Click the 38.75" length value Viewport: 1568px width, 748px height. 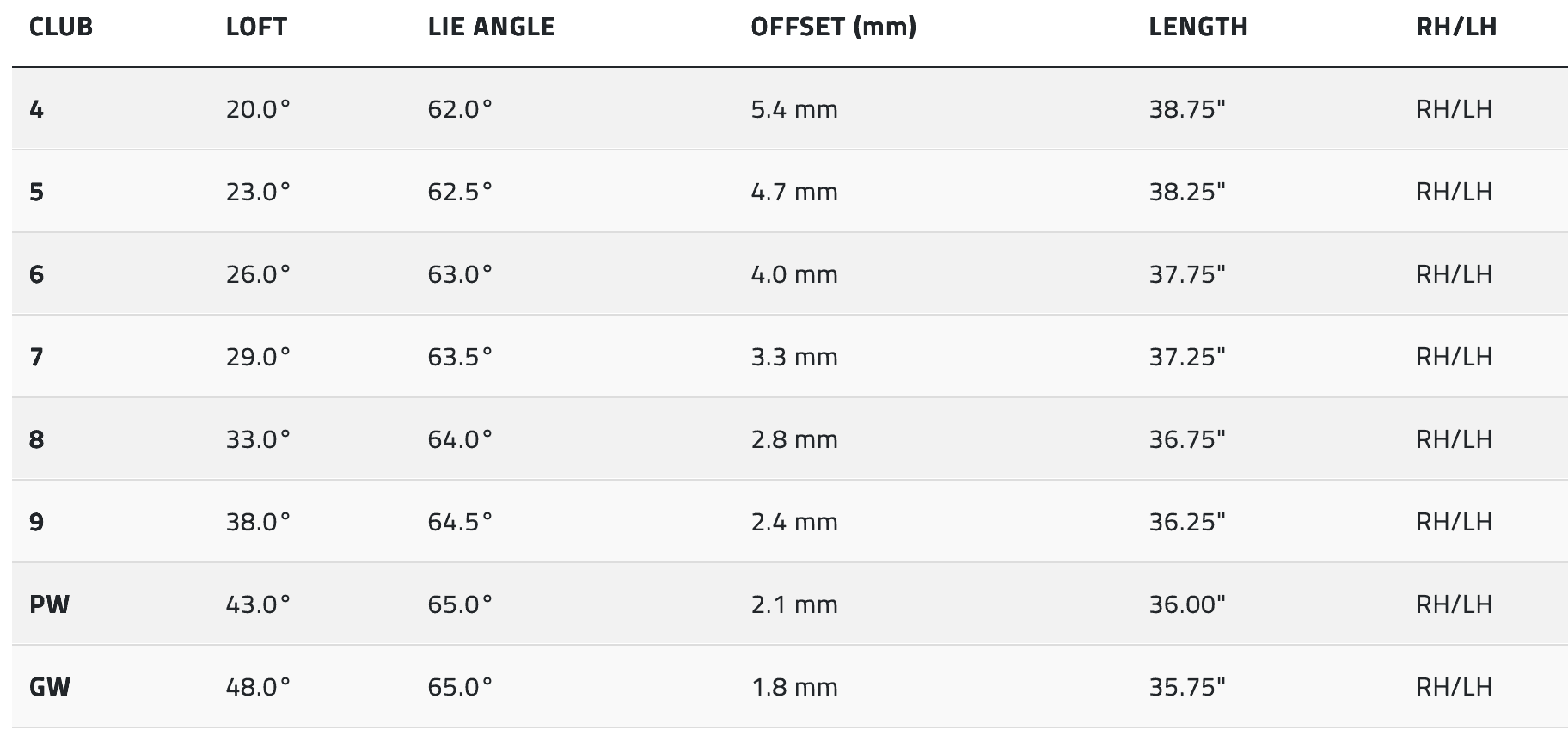1186,109
